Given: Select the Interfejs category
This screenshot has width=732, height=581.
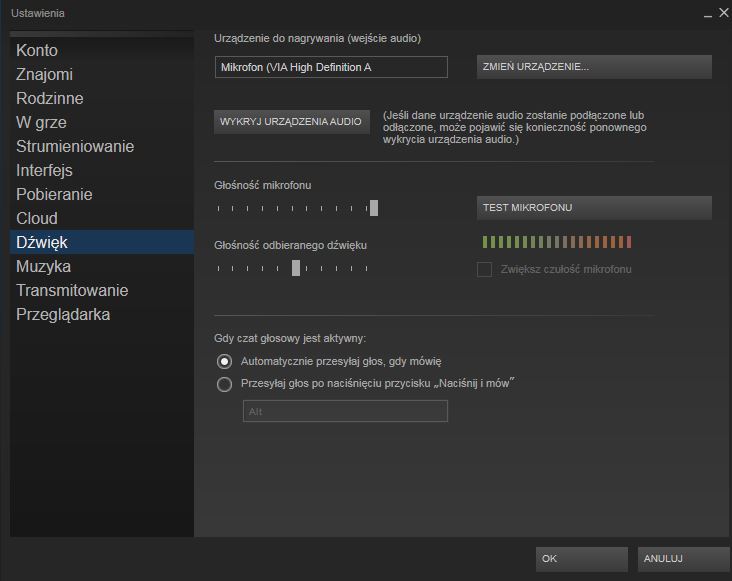Looking at the screenshot, I should click(x=102, y=171).
